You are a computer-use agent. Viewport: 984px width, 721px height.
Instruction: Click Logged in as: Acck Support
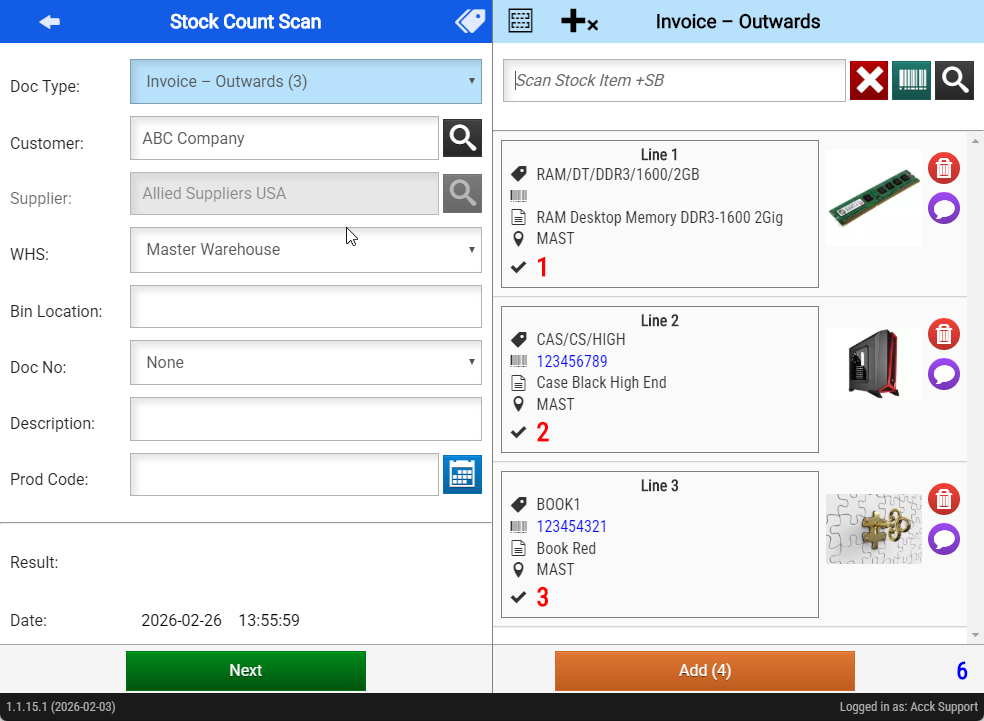coord(909,707)
